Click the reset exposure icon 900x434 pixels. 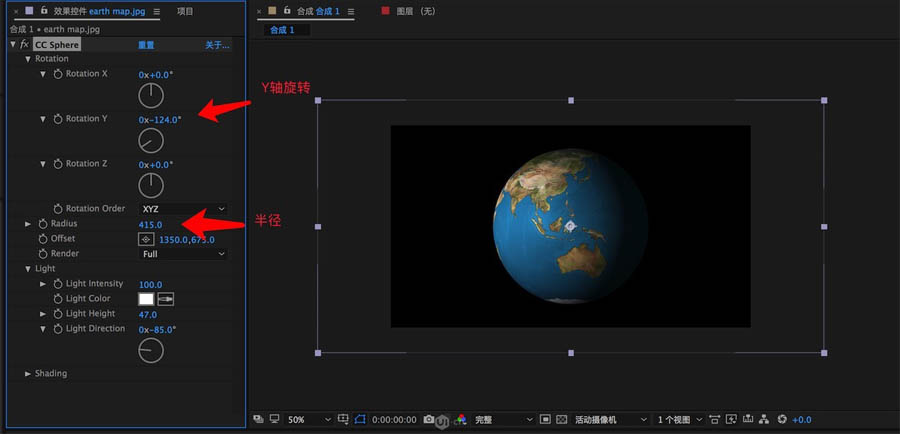tap(782, 420)
